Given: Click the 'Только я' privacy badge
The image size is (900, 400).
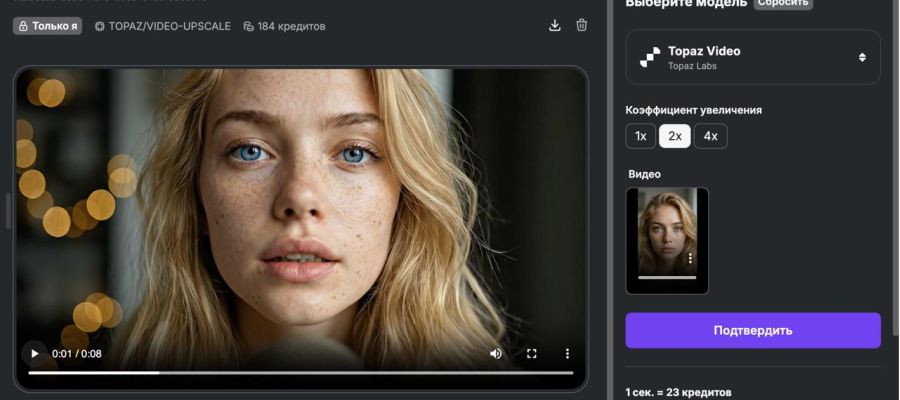Looking at the screenshot, I should pyautogui.click(x=48, y=26).
